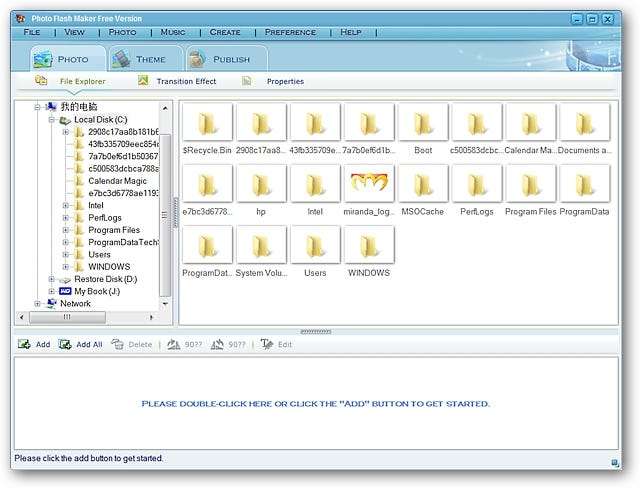Expand the WINDOWS folder tree node
Viewport: 640px width, 488px height.
point(65,266)
